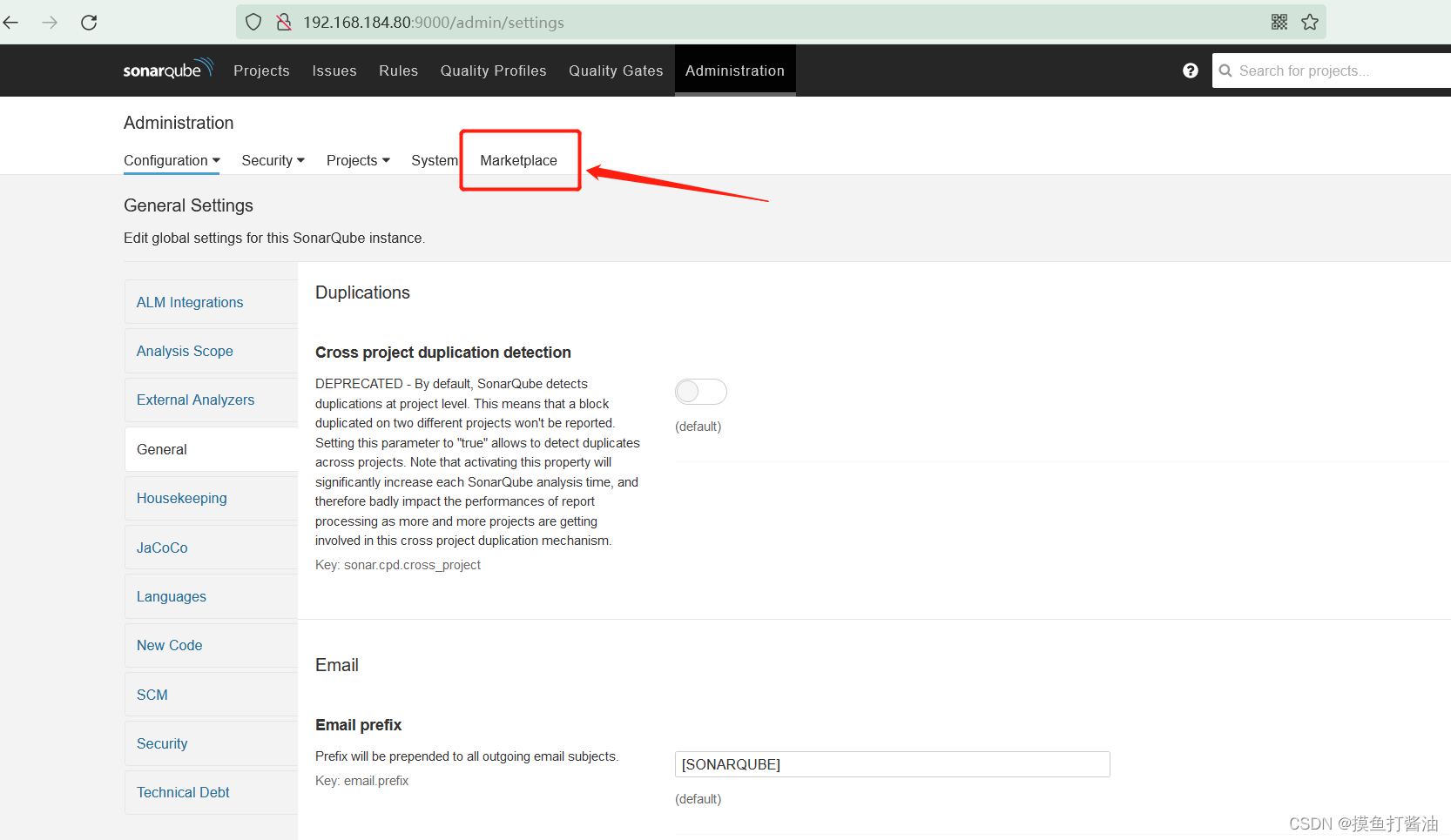Bookmark this page with the star icon
Screen dimensions: 1451x840
point(1310,22)
